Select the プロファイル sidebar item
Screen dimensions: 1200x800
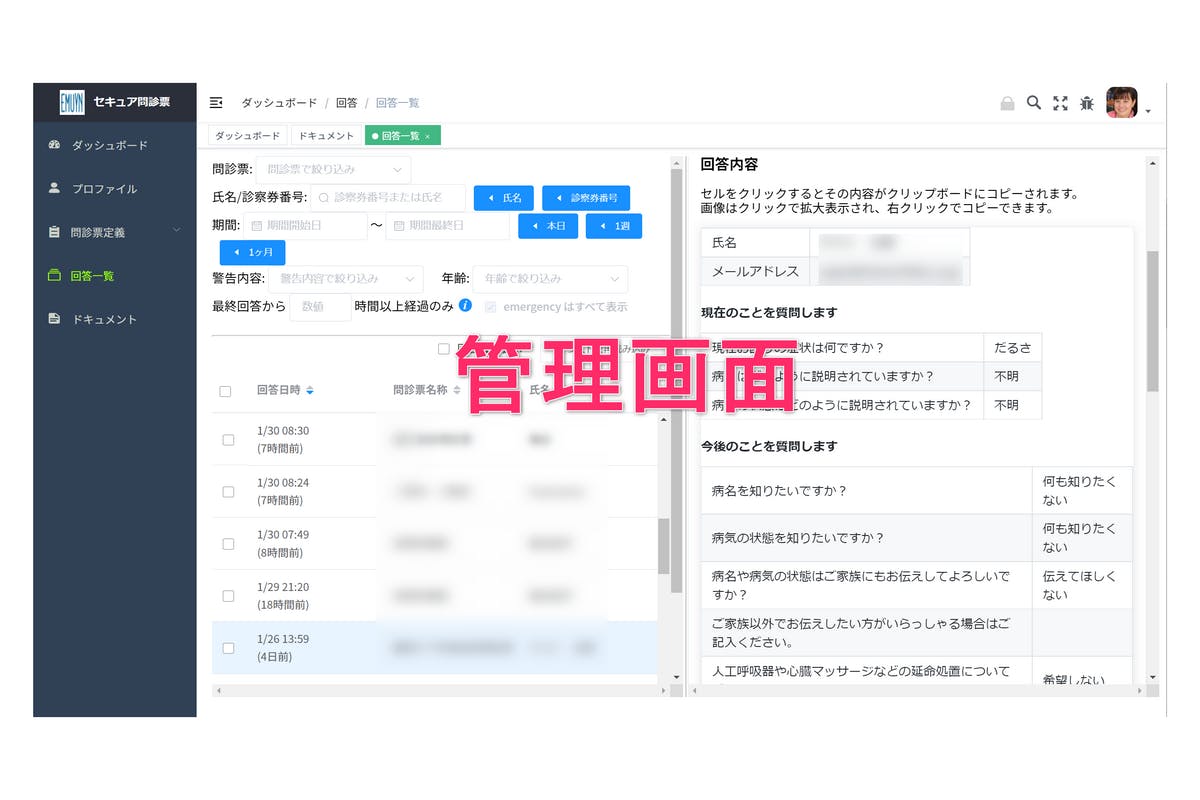coord(89,188)
